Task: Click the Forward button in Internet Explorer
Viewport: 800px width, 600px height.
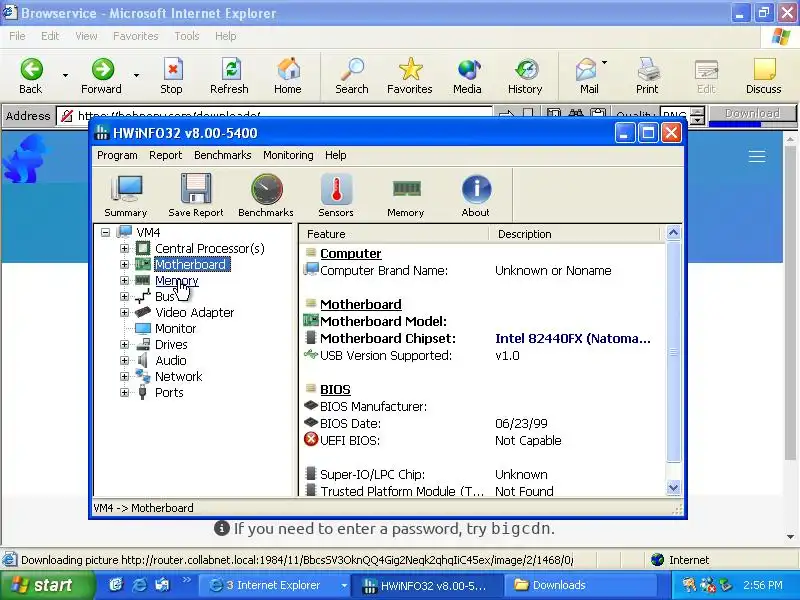Action: click(x=102, y=76)
